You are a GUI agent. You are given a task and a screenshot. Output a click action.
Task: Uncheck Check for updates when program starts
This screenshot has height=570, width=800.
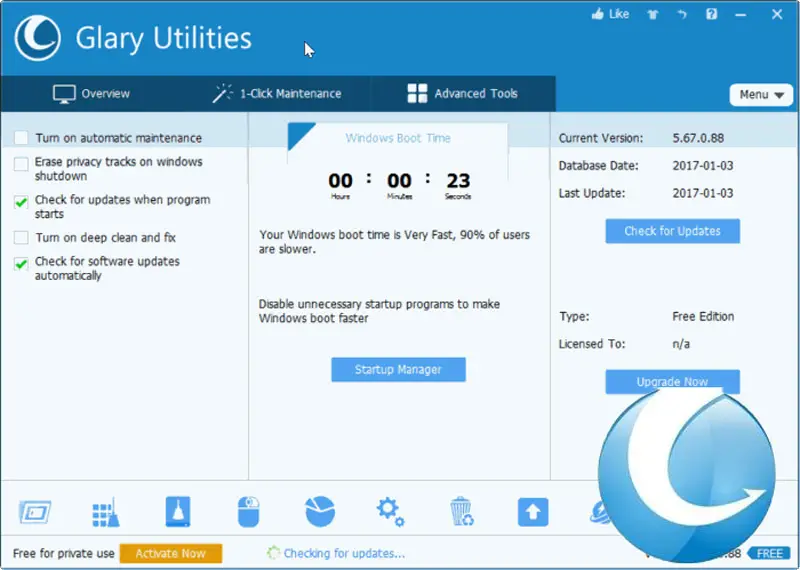21,202
